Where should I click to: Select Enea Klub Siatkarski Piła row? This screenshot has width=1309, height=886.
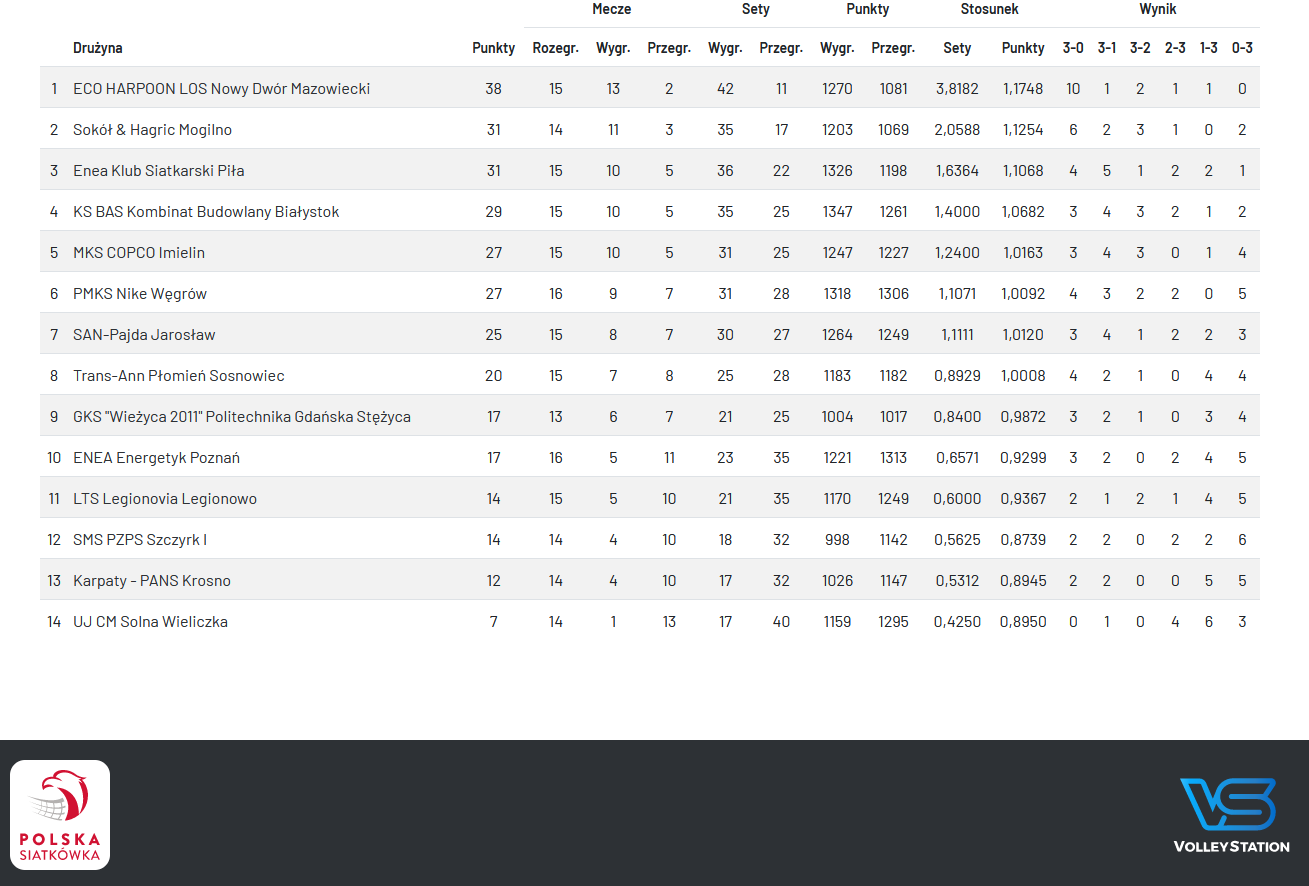coord(158,171)
